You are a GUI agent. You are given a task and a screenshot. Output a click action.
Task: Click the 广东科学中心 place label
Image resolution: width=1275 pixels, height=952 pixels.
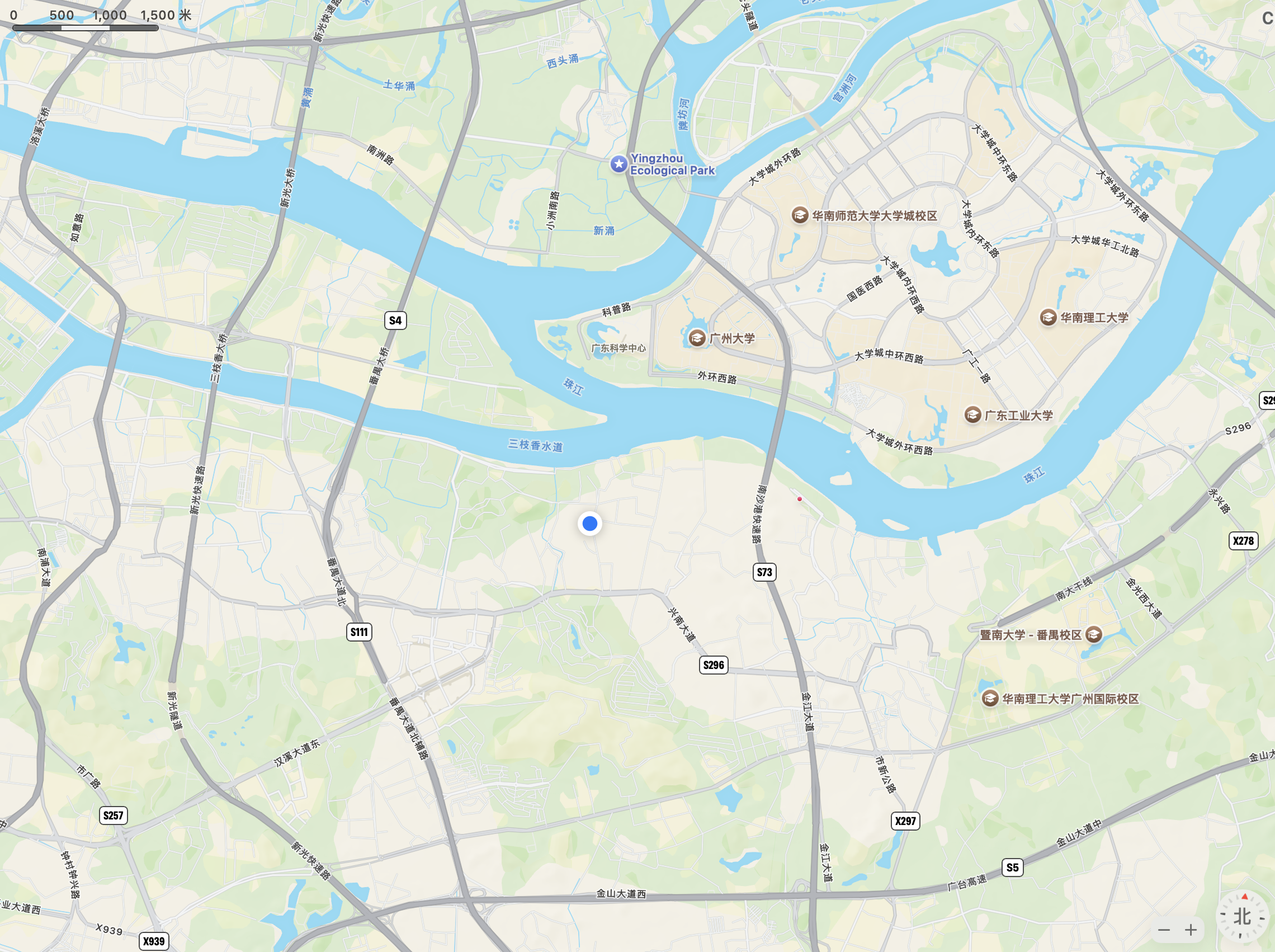(x=619, y=348)
